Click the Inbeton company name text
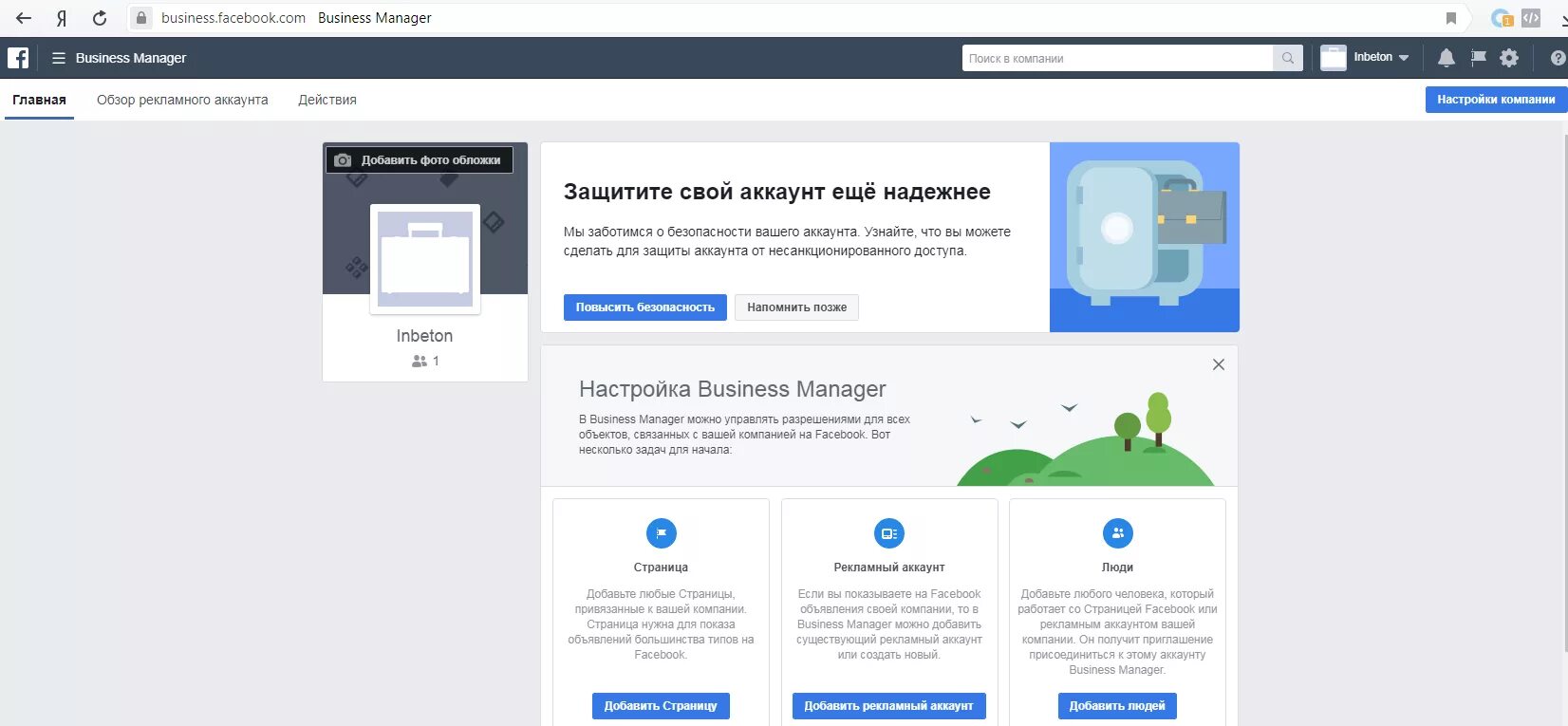 click(425, 336)
